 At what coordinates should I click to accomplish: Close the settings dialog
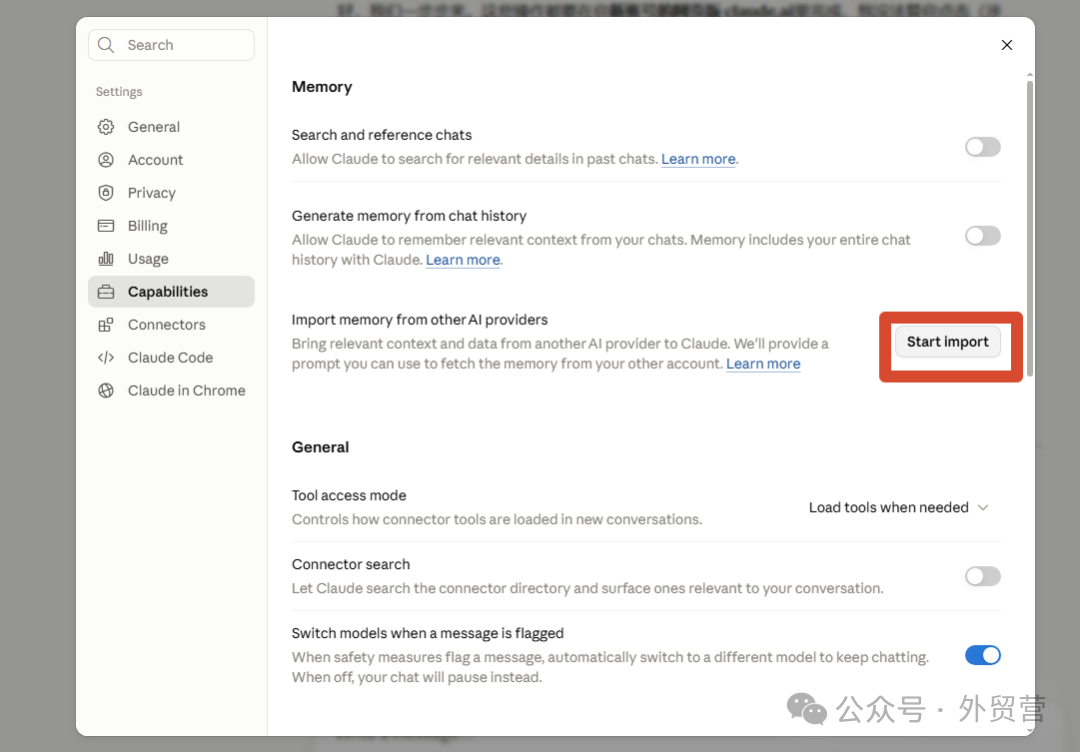tap(1006, 45)
